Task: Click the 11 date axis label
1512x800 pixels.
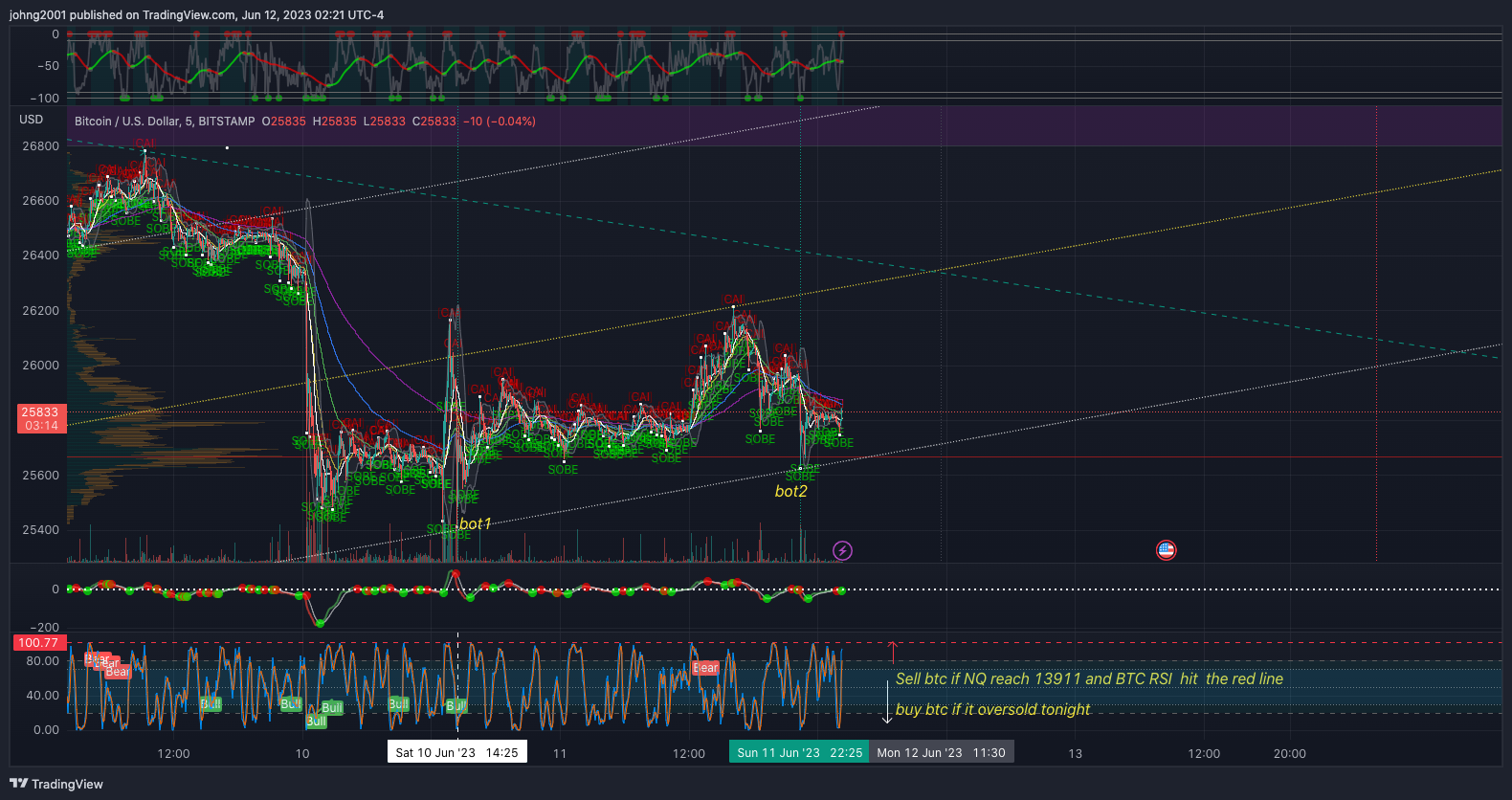Action: 560,753
